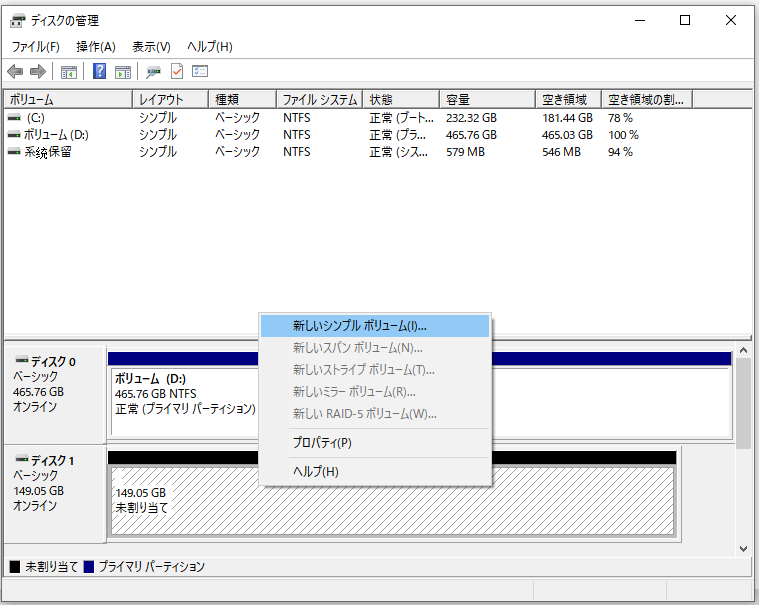759x605 pixels.
Task: Click the drive icon beside 系統保留
Action: pos(15,151)
